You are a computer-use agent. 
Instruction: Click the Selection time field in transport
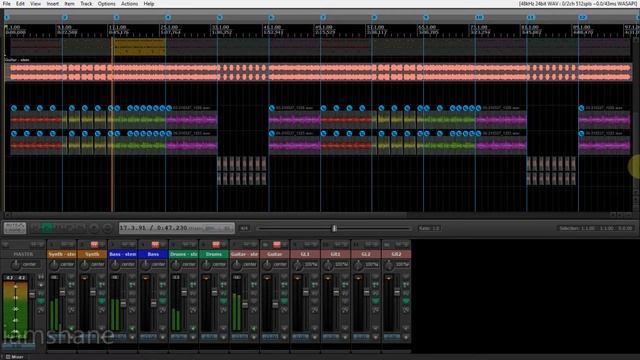click(x=596, y=228)
